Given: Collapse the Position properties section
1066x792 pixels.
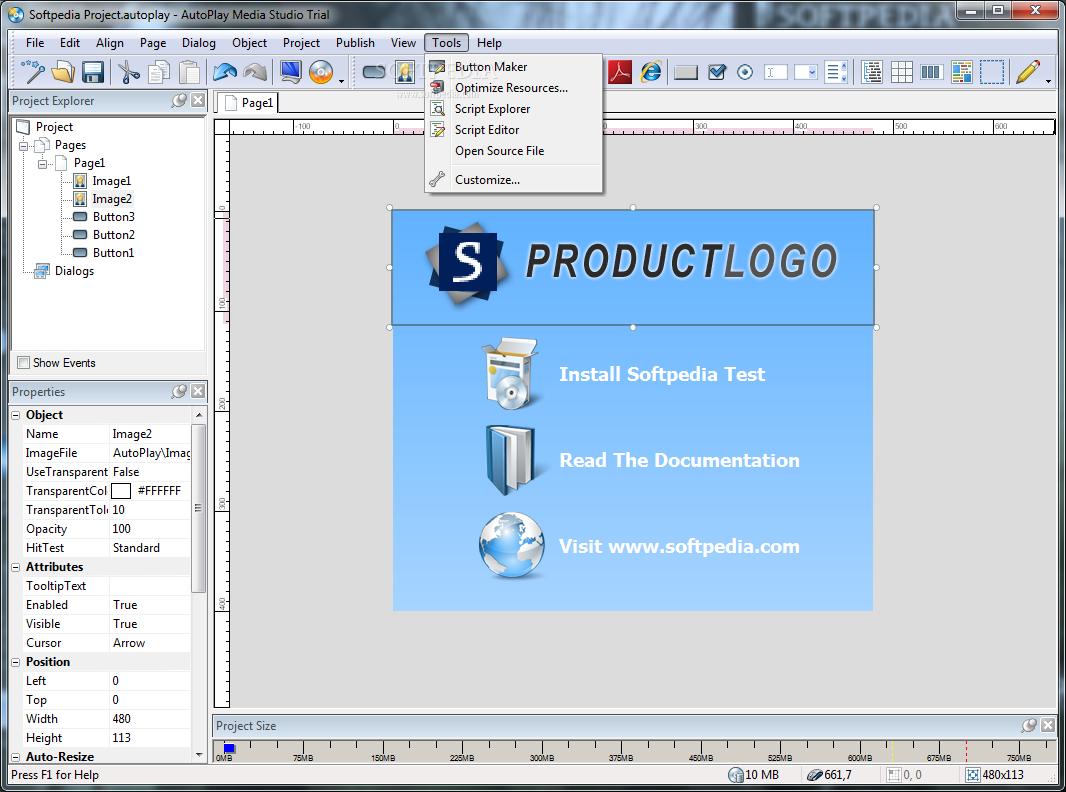Looking at the screenshot, I should pyautogui.click(x=16, y=662).
